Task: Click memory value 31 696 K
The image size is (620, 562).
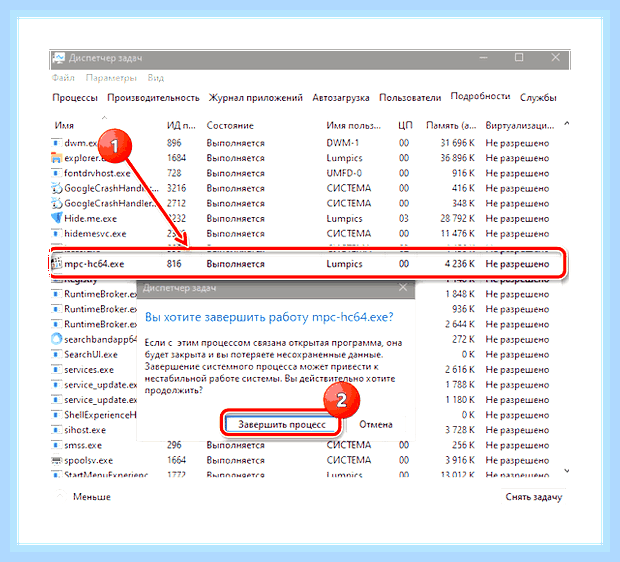Action: click(457, 143)
